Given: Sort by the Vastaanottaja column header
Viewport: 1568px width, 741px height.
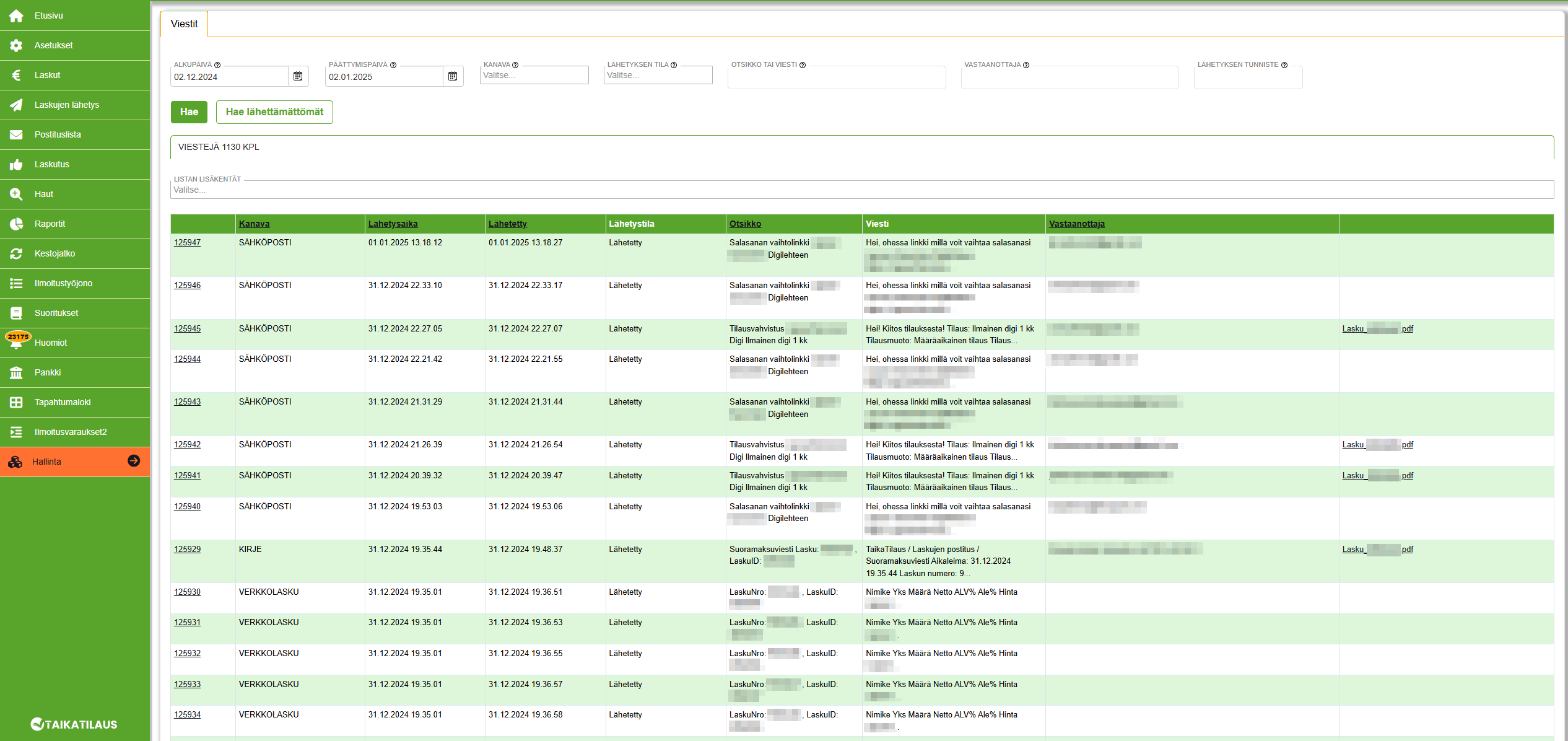Looking at the screenshot, I should coord(1076,224).
